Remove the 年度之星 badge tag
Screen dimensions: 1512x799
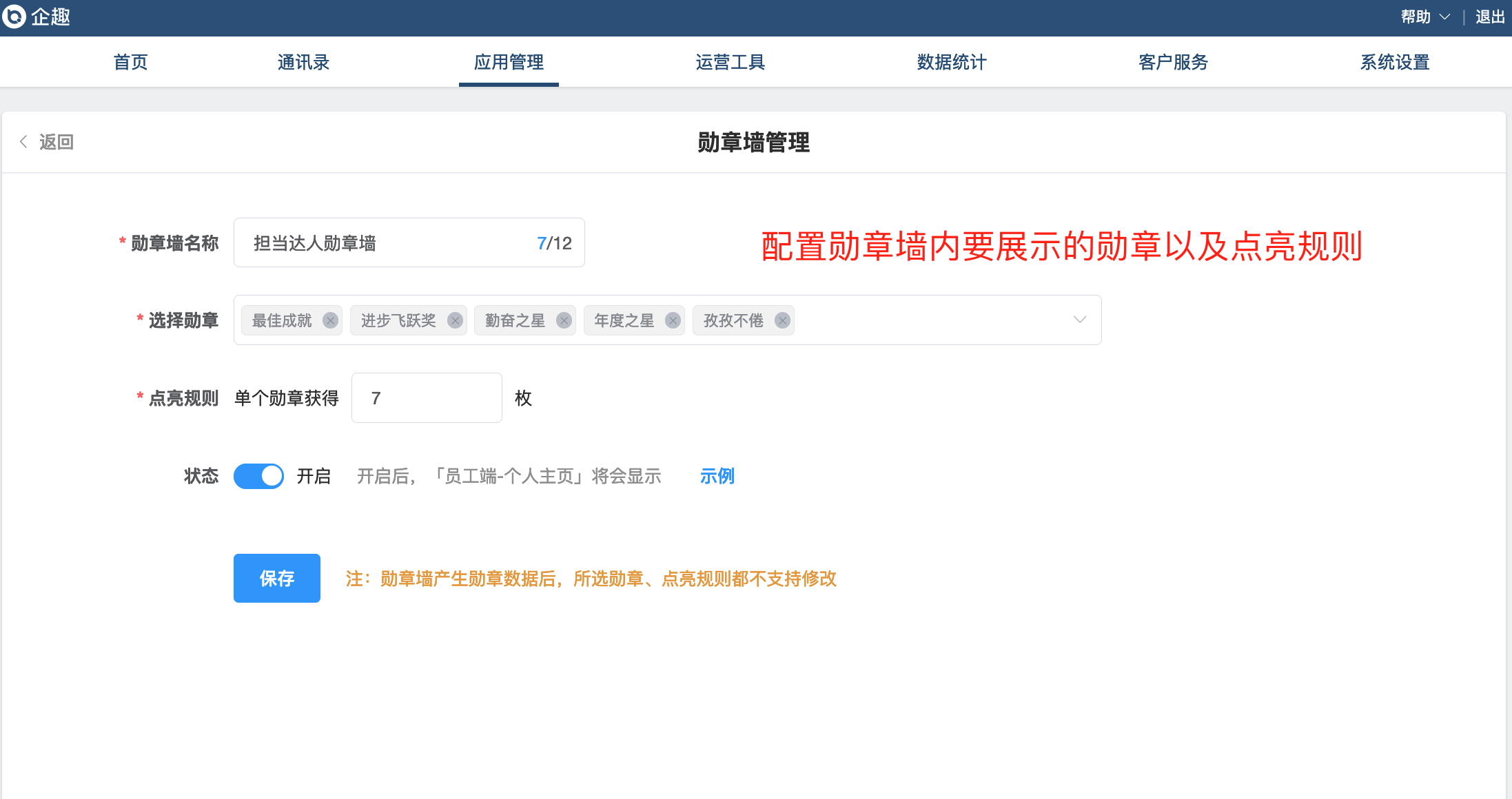tap(673, 320)
